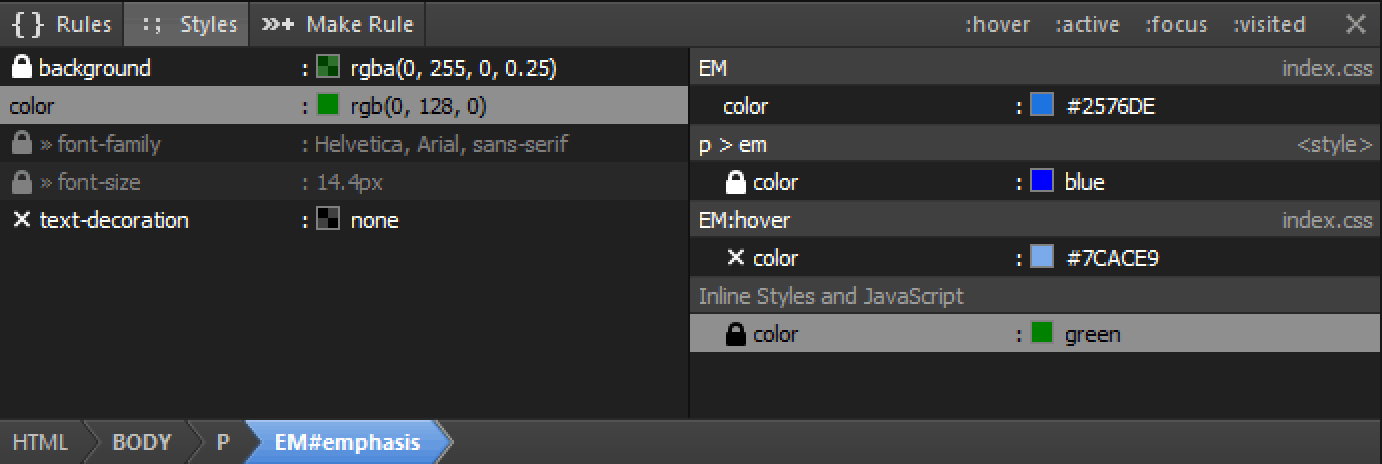Click the blue color swatch for #2576DE
Screen dimensions: 1382x464
1041,106
